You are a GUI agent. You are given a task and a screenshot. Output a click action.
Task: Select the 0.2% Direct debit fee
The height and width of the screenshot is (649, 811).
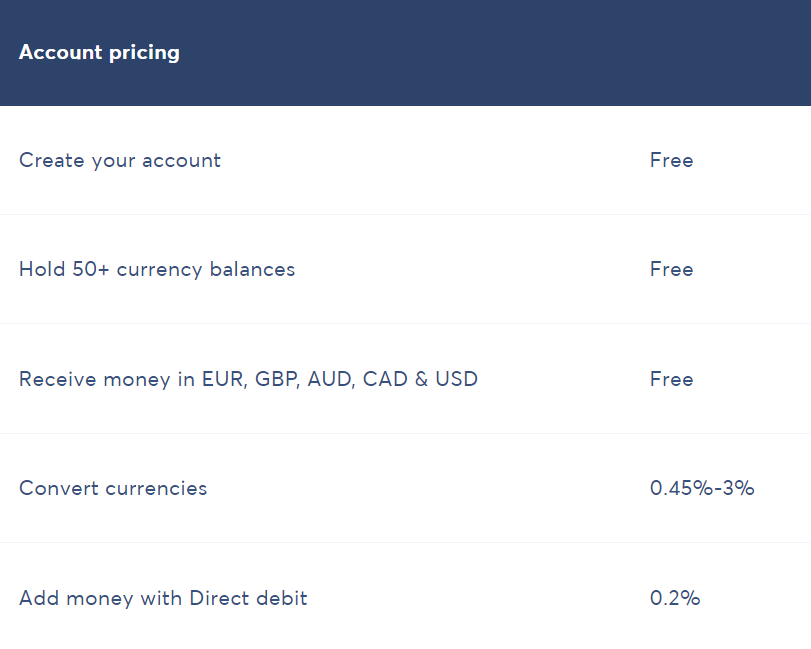pos(675,598)
